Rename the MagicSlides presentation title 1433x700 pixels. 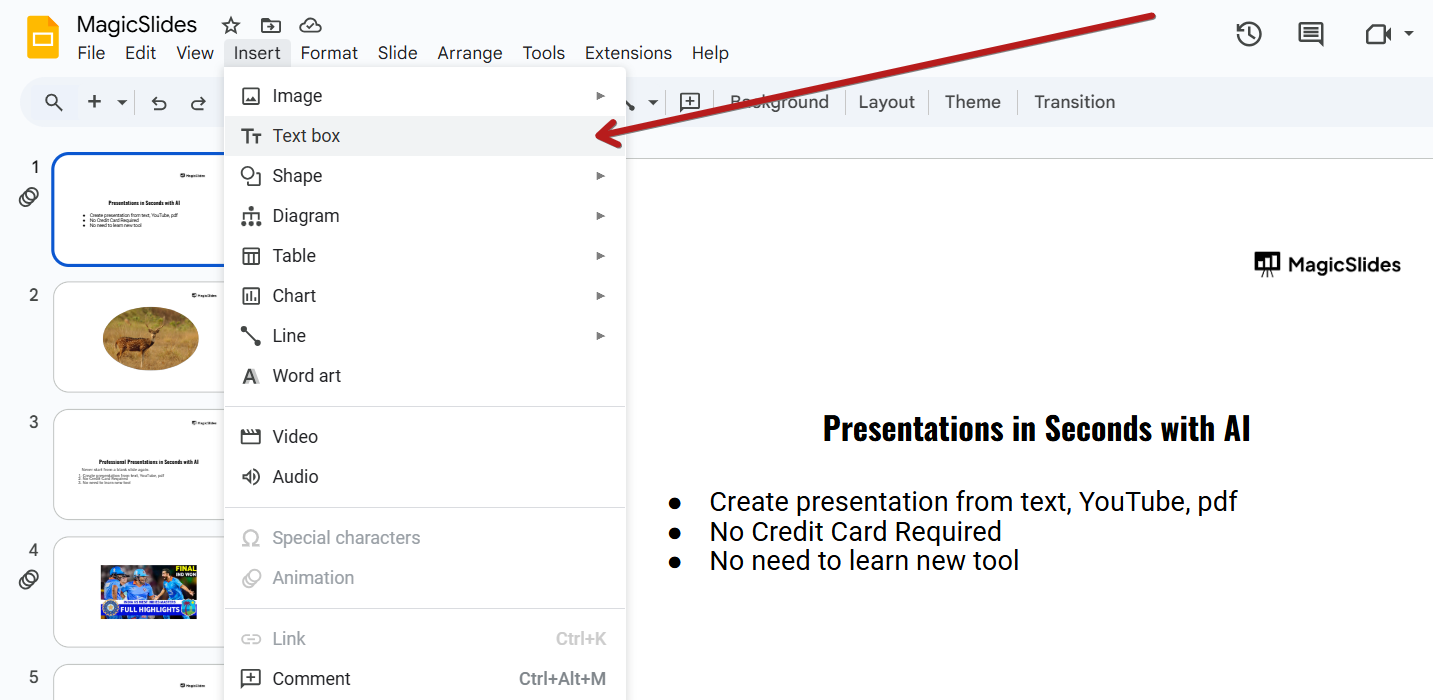coord(137,25)
